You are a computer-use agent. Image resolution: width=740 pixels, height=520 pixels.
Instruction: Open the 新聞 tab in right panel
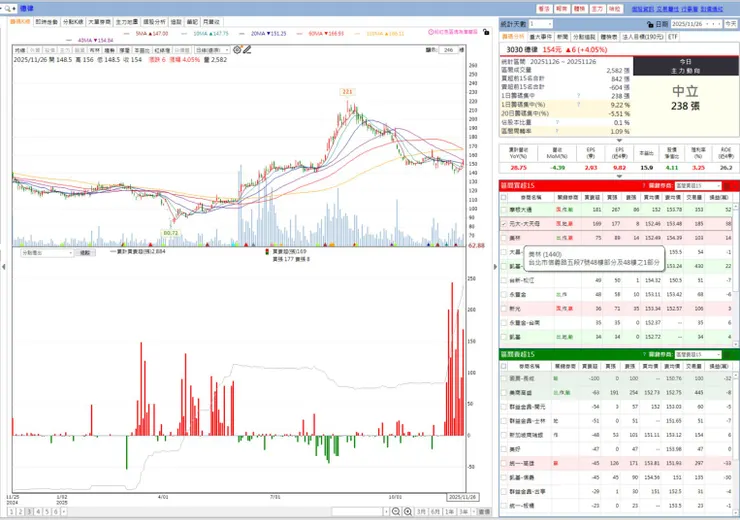click(562, 37)
